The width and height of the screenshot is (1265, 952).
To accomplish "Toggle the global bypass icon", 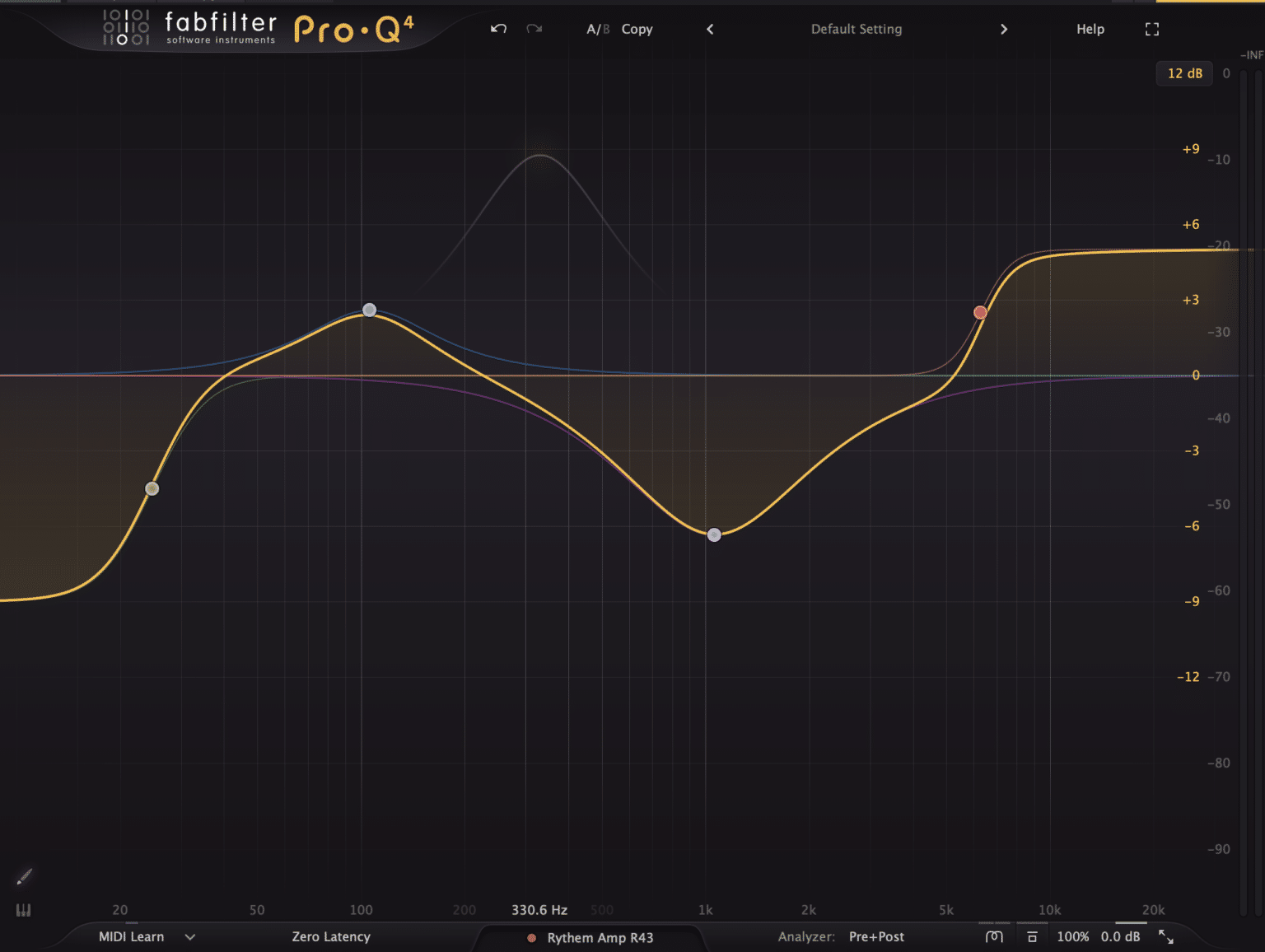I will pos(1032,936).
